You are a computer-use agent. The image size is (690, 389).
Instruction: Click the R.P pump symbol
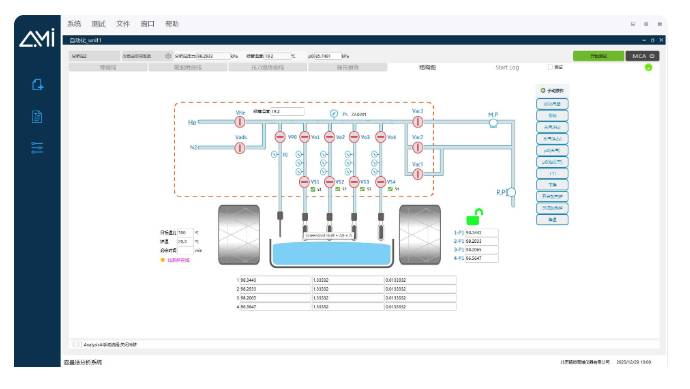(x=511, y=192)
